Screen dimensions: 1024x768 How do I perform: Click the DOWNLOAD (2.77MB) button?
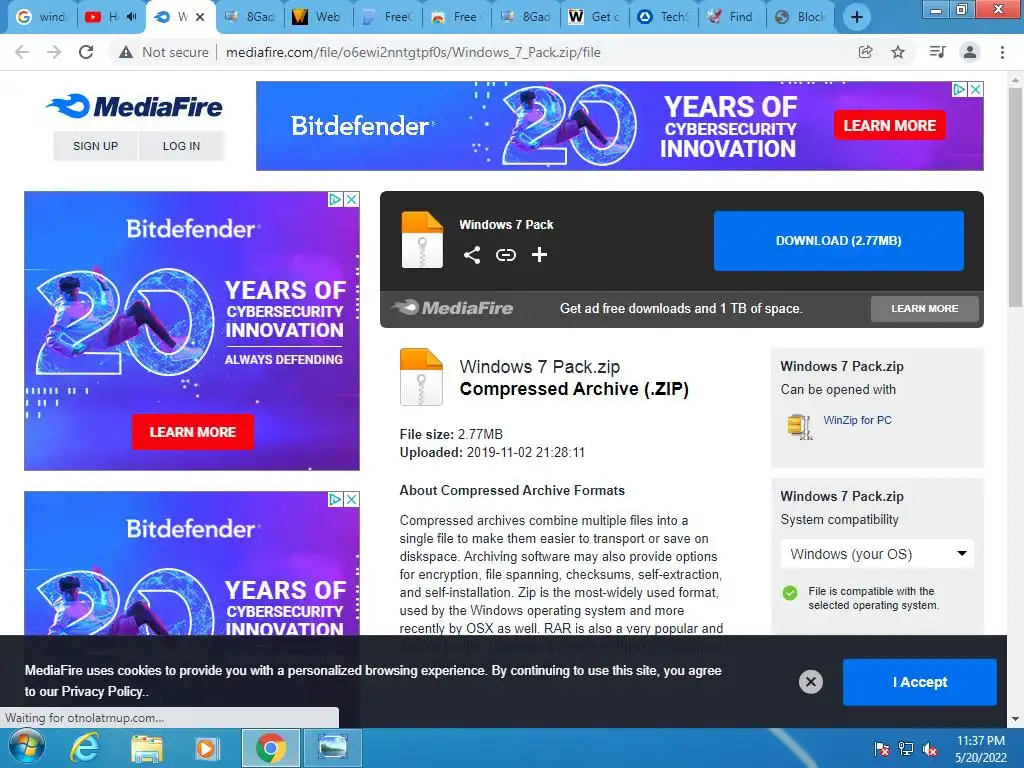(839, 240)
